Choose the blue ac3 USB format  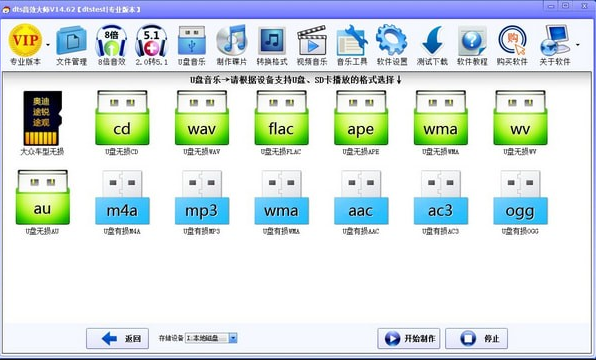tap(441, 197)
